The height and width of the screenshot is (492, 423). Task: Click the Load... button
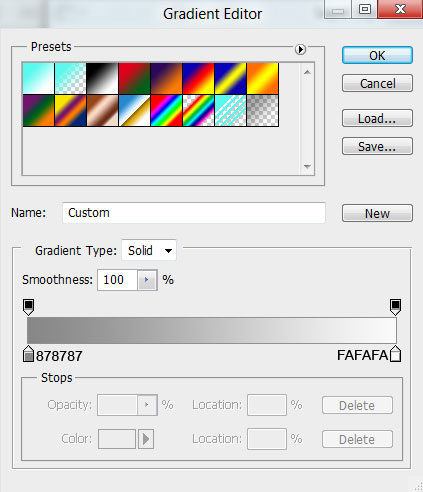pos(377,118)
